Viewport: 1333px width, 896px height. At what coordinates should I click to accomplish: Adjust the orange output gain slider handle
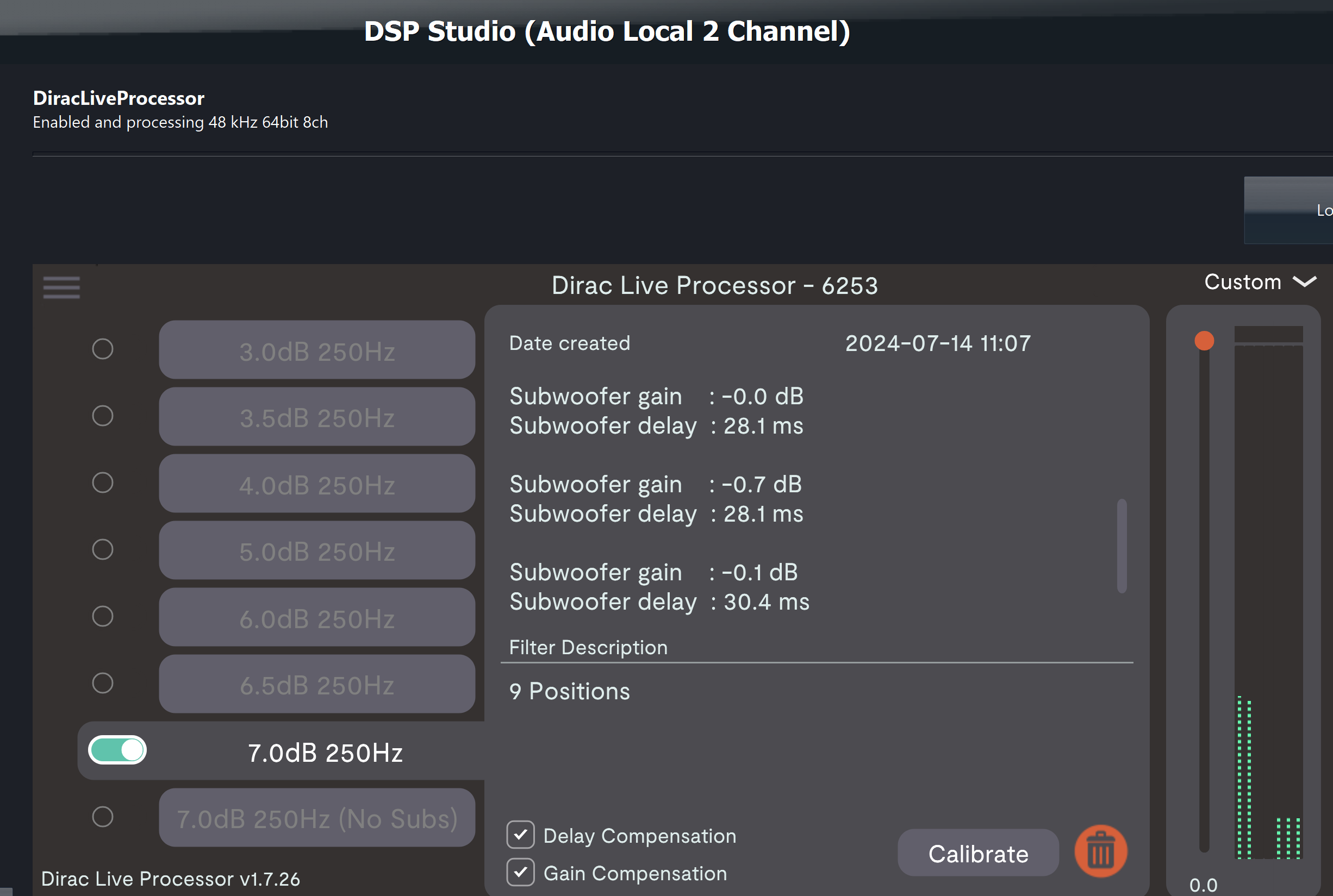[x=1204, y=341]
